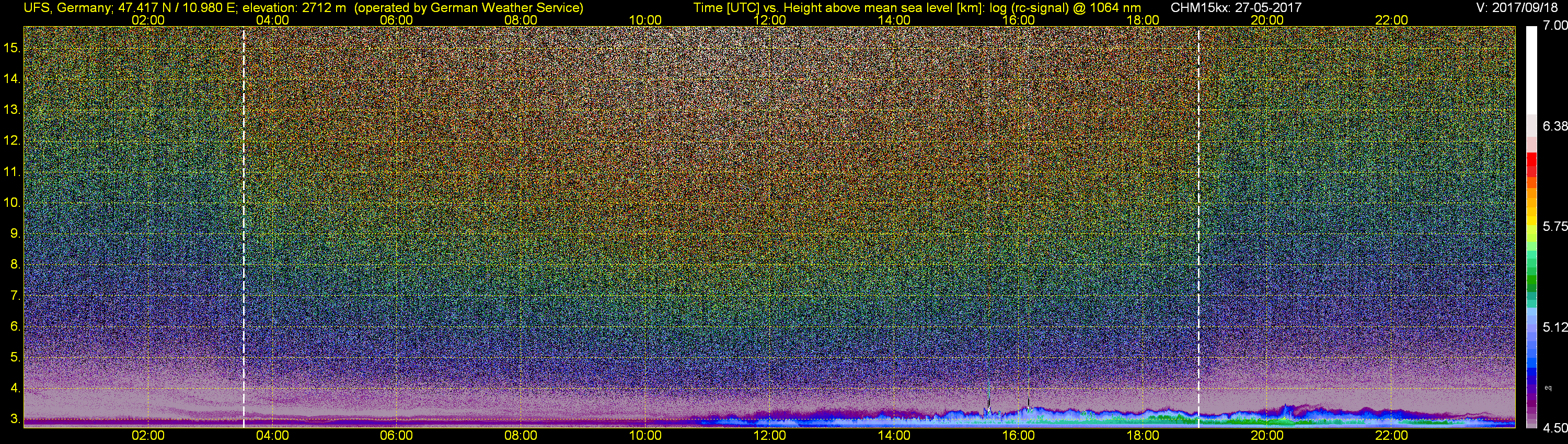
Task: Click the 5.75 colorbar scale value
Action: pyautogui.click(x=1555, y=227)
